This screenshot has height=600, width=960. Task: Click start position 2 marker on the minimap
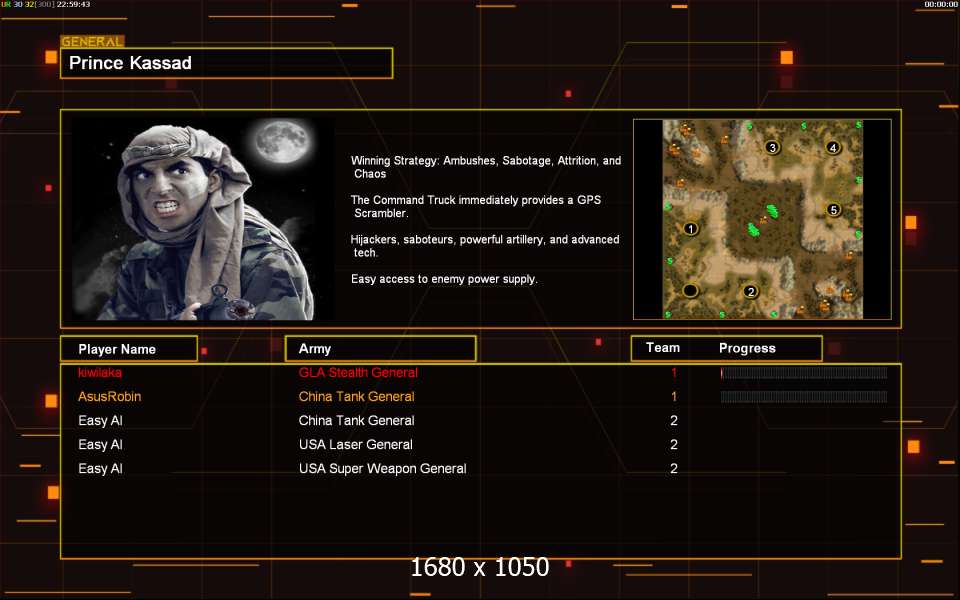[751, 291]
